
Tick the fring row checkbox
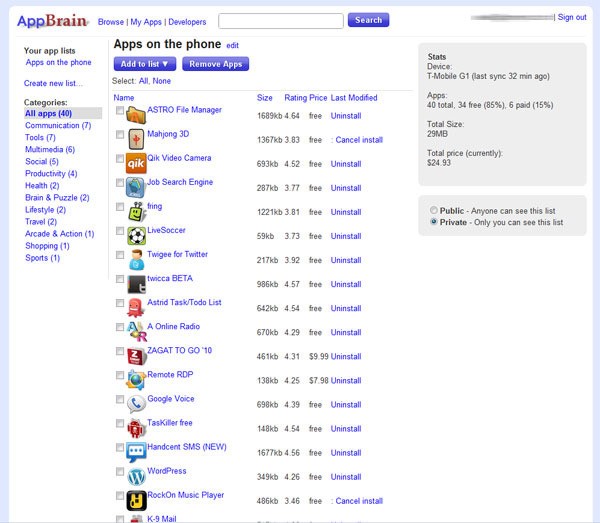[120, 207]
